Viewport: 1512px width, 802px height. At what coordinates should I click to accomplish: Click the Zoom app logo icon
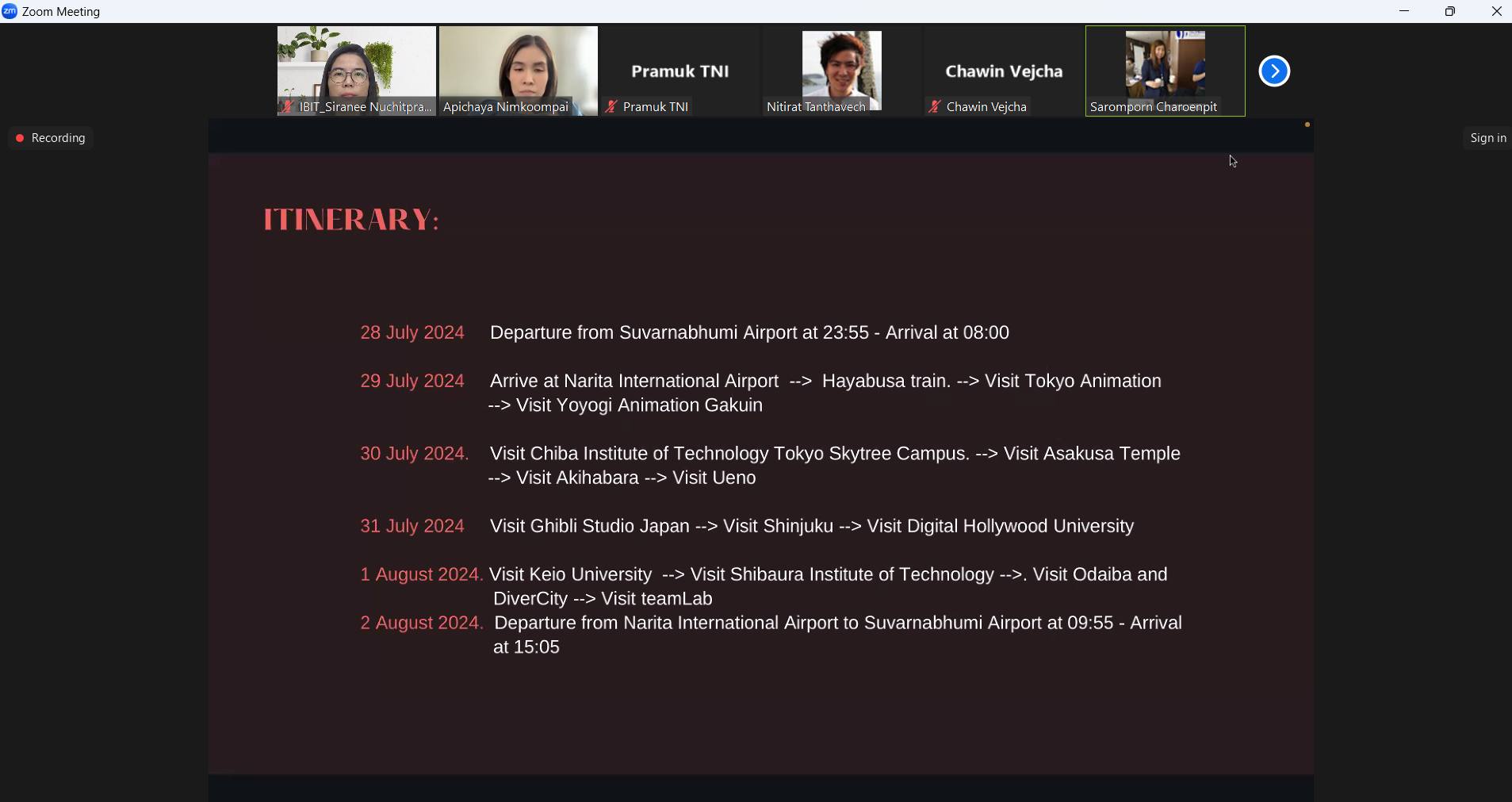point(10,11)
